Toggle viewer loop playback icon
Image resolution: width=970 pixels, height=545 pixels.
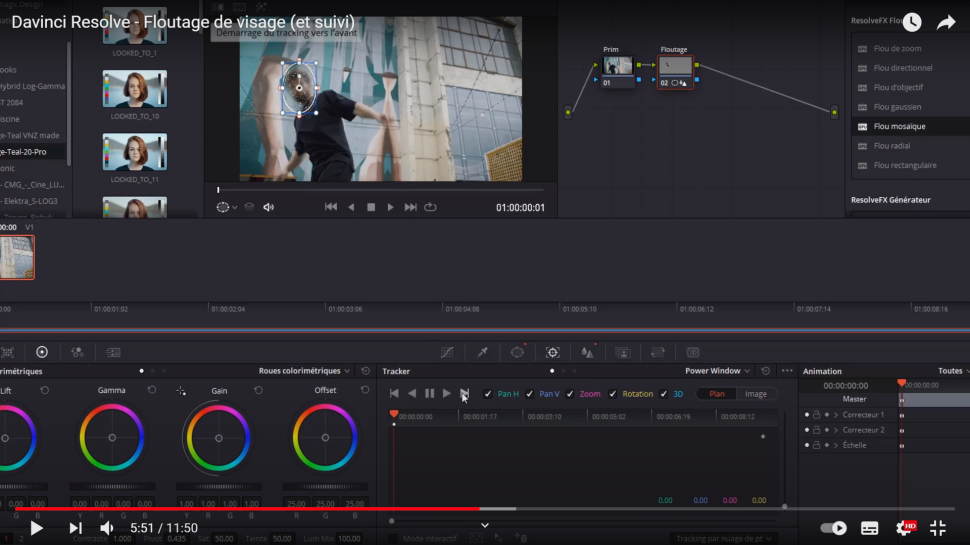(x=431, y=207)
